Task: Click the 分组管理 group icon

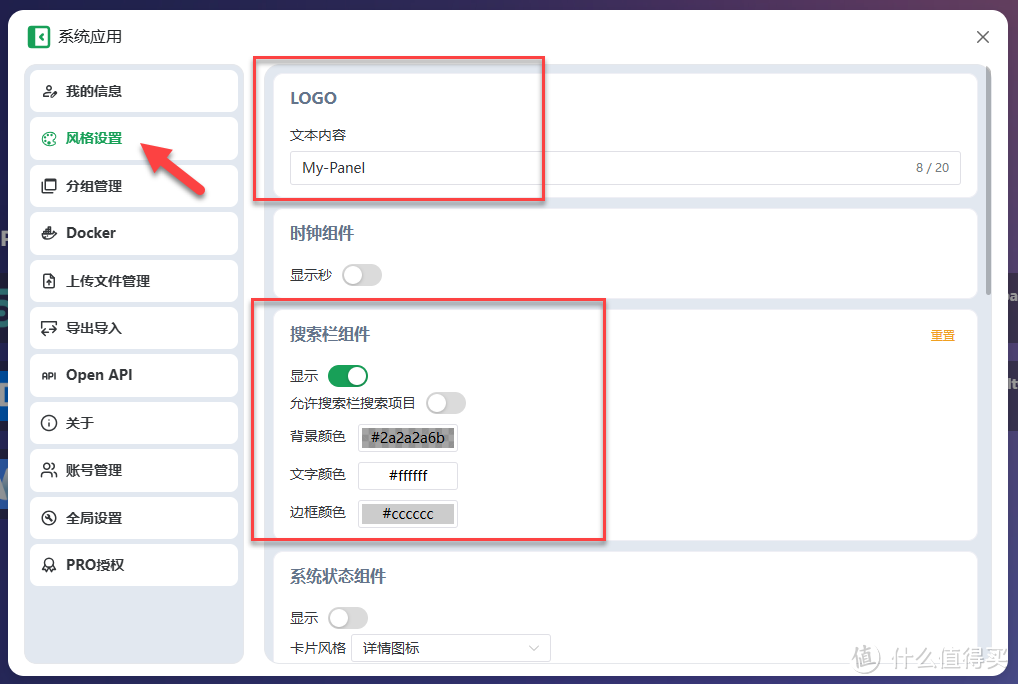Action: click(49, 186)
